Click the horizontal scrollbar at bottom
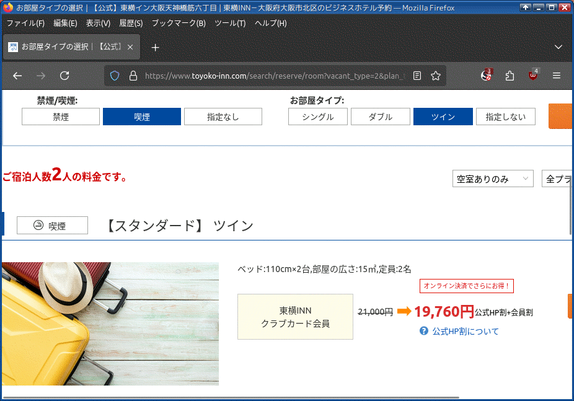The image size is (574, 401). [x=231, y=397]
